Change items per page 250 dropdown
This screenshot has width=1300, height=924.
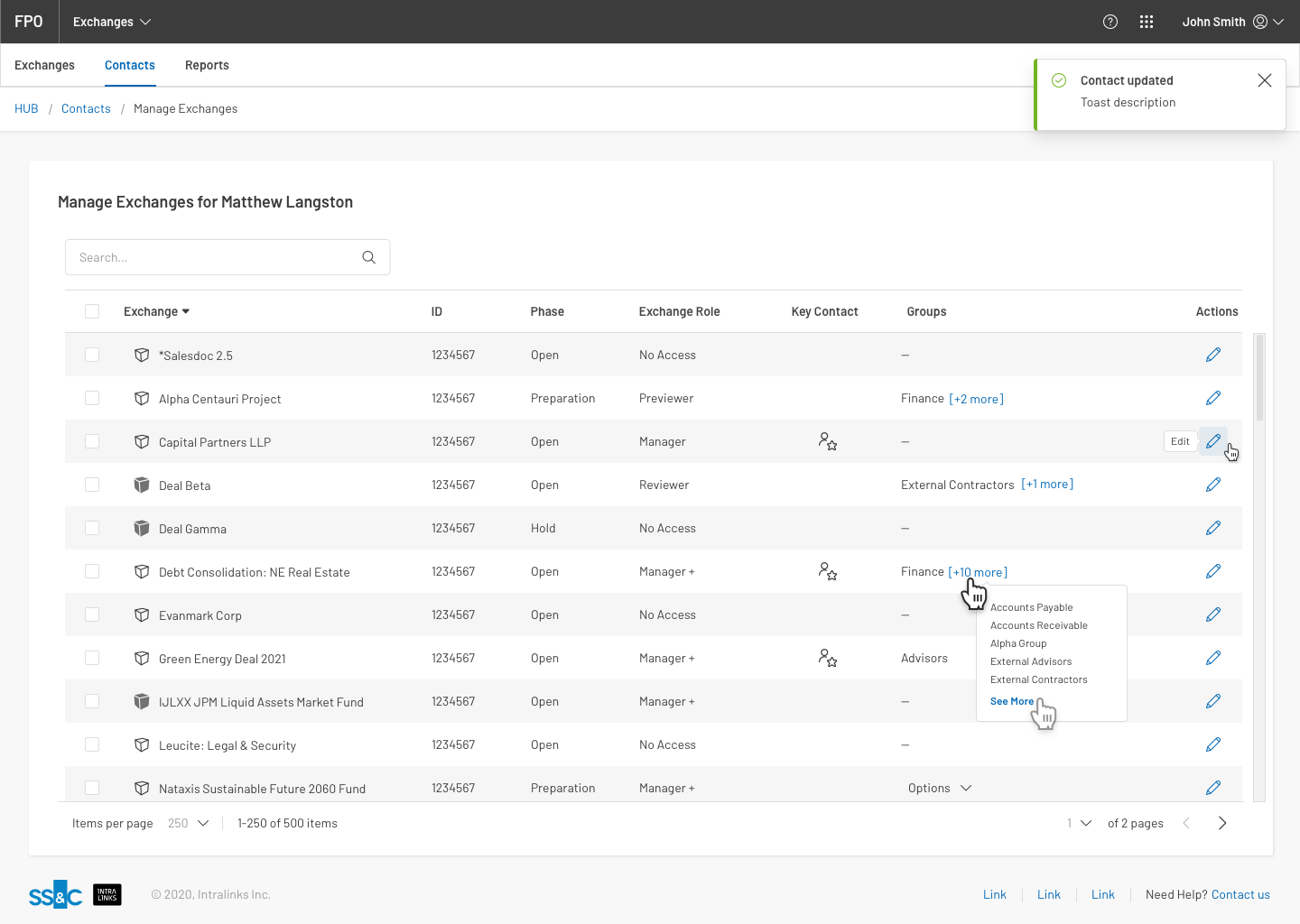(189, 823)
